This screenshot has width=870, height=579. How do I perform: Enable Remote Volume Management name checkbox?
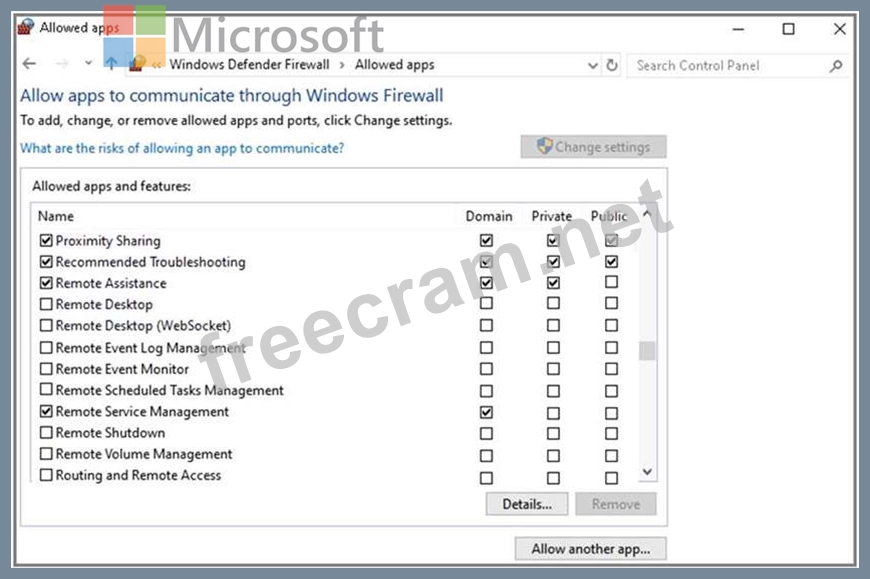point(46,454)
